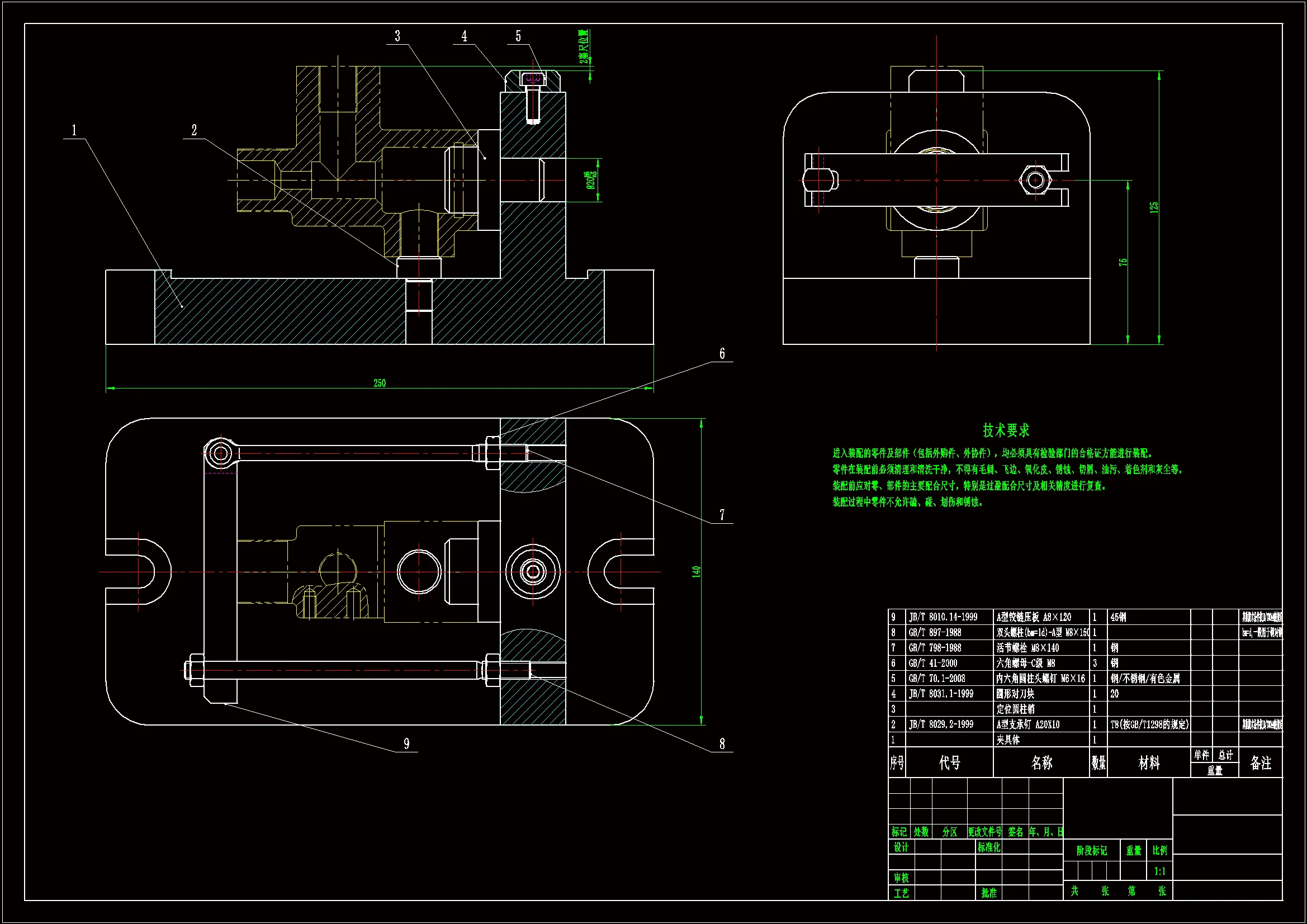Select the 45钢 material cell

1118,617
